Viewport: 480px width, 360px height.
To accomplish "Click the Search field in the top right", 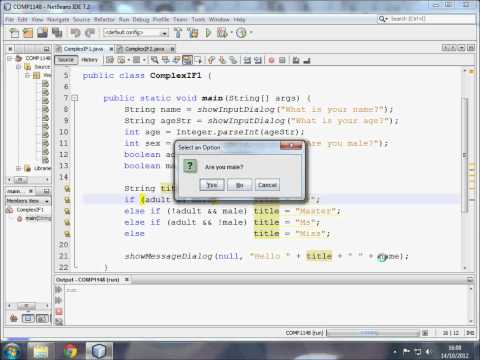I will [x=426, y=19].
